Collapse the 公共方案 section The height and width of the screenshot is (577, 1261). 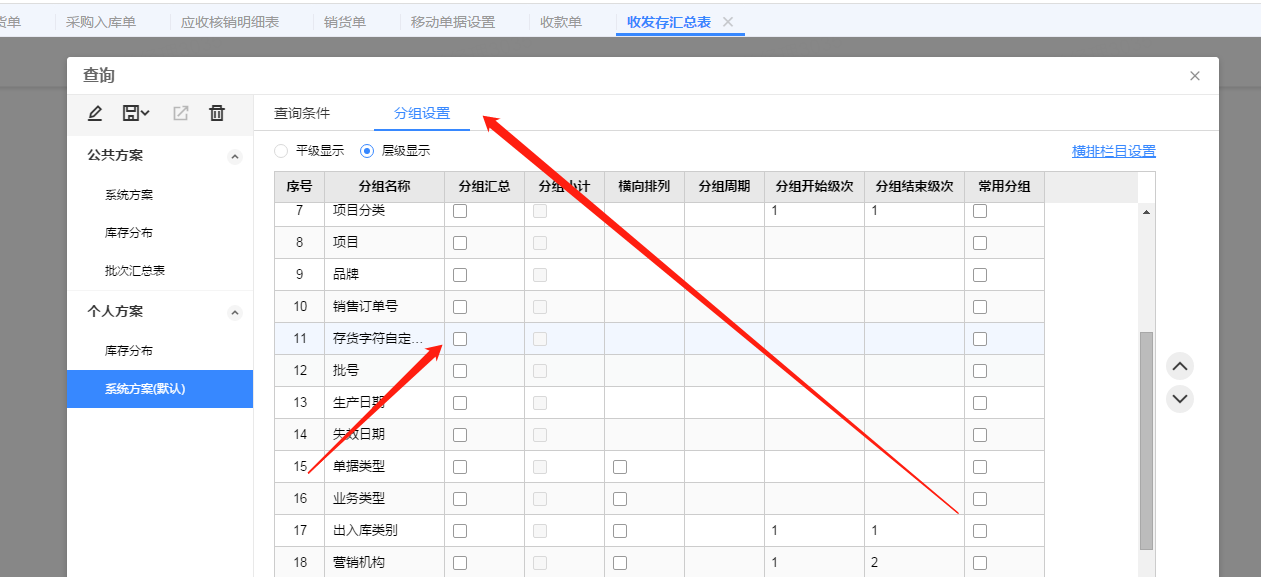pyautogui.click(x=235, y=157)
